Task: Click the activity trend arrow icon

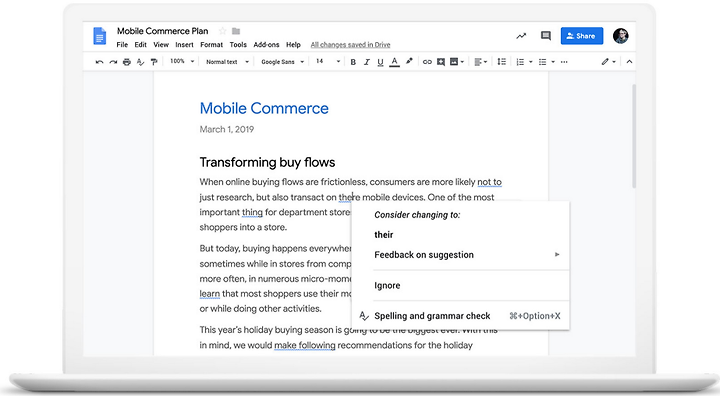Action: click(521, 36)
